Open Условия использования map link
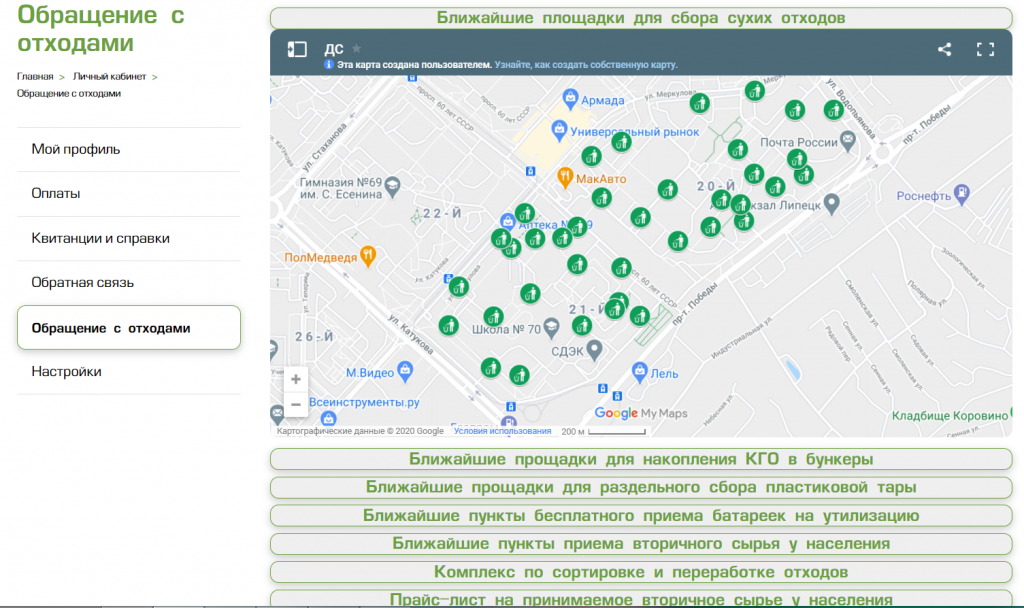Viewport: 1024px width, 608px height. point(502,431)
